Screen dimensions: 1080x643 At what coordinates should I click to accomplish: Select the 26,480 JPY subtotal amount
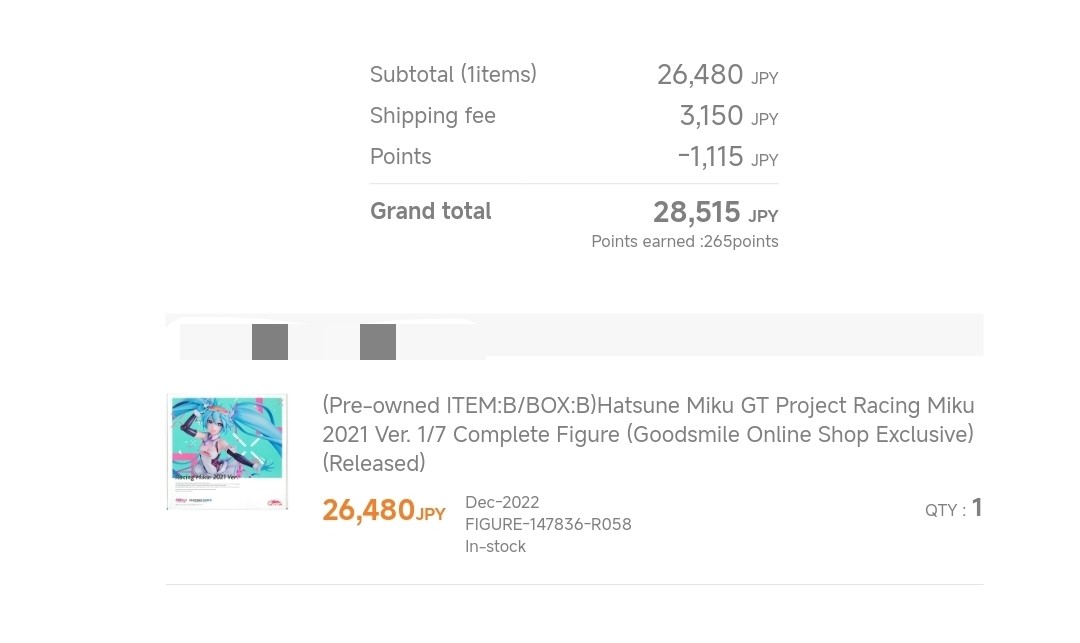coord(716,75)
